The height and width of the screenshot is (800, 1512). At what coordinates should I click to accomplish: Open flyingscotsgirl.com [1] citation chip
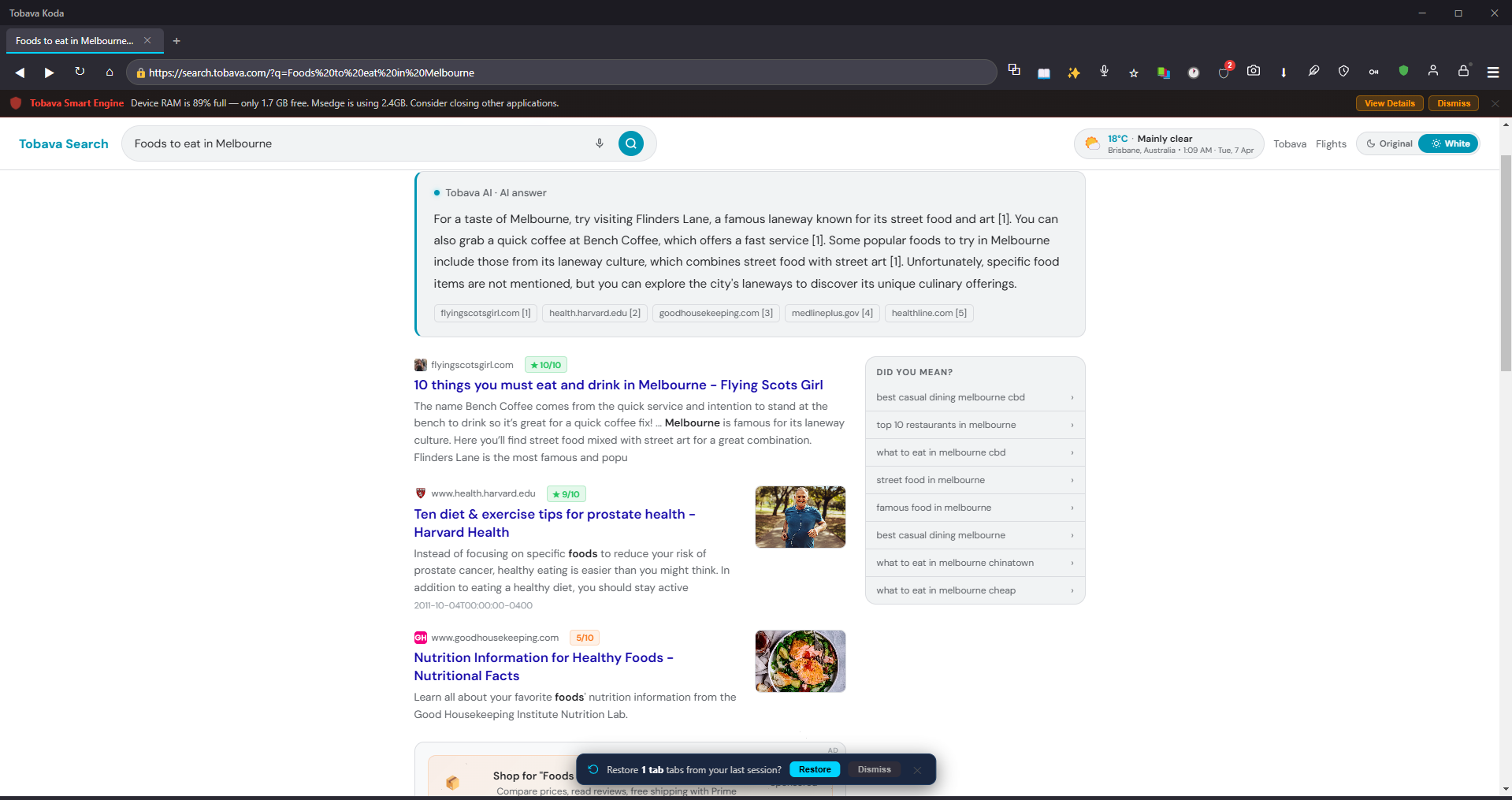coord(485,313)
